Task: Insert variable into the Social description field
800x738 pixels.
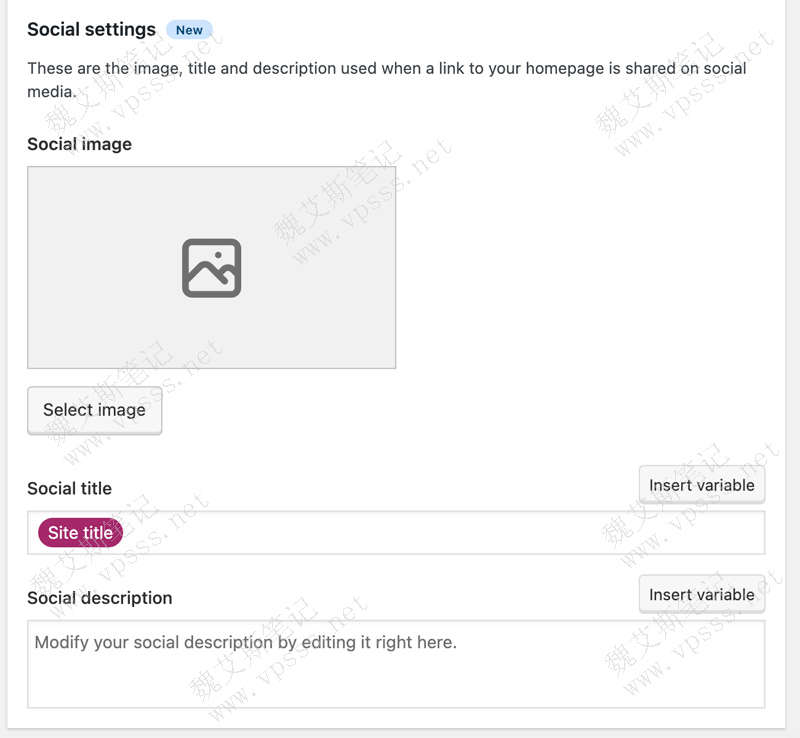Action: click(x=701, y=594)
